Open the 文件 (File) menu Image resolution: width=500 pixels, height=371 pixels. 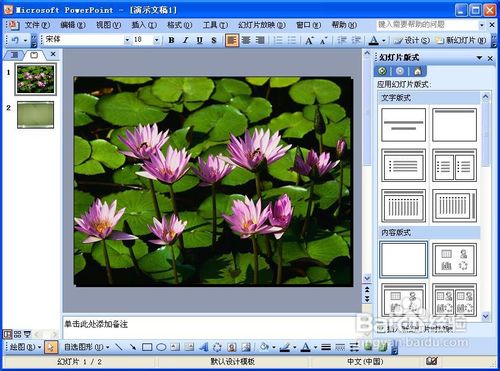point(37,25)
